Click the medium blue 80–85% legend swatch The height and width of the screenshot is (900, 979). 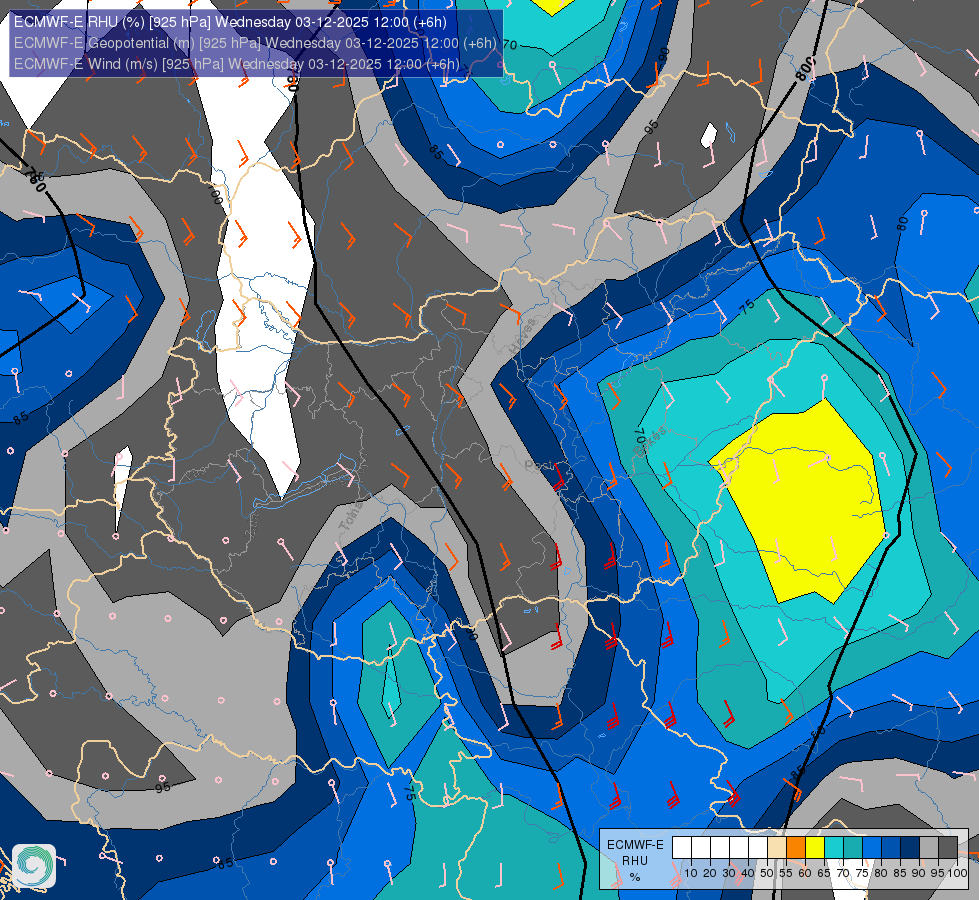click(891, 848)
